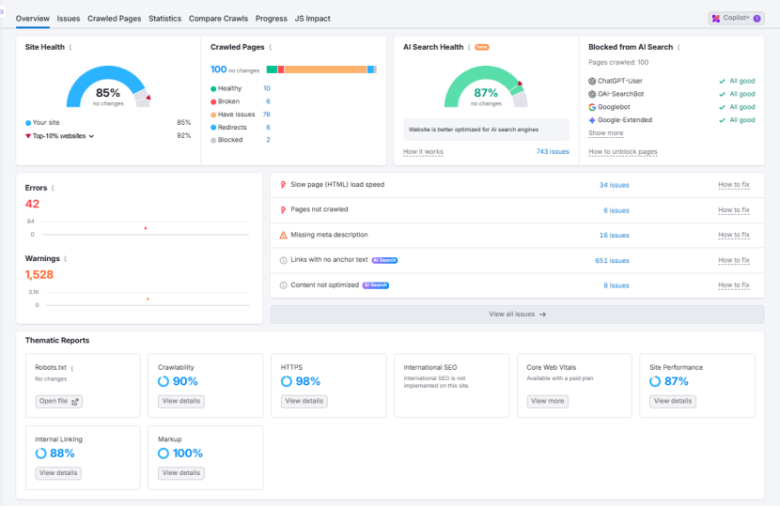Click the AI Search Health info icon
Screen dimensions: 780x507
(469, 47)
